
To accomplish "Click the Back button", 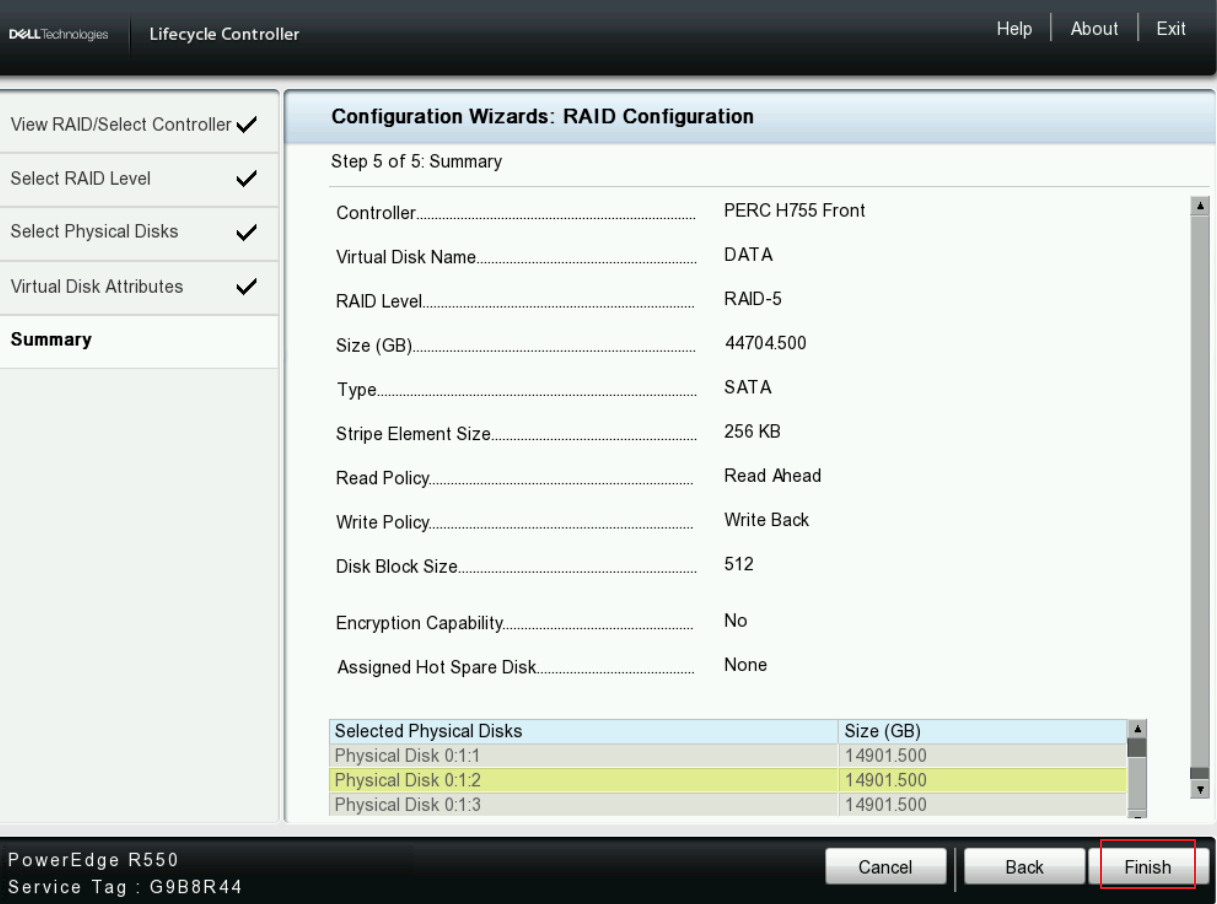I will point(1024,867).
